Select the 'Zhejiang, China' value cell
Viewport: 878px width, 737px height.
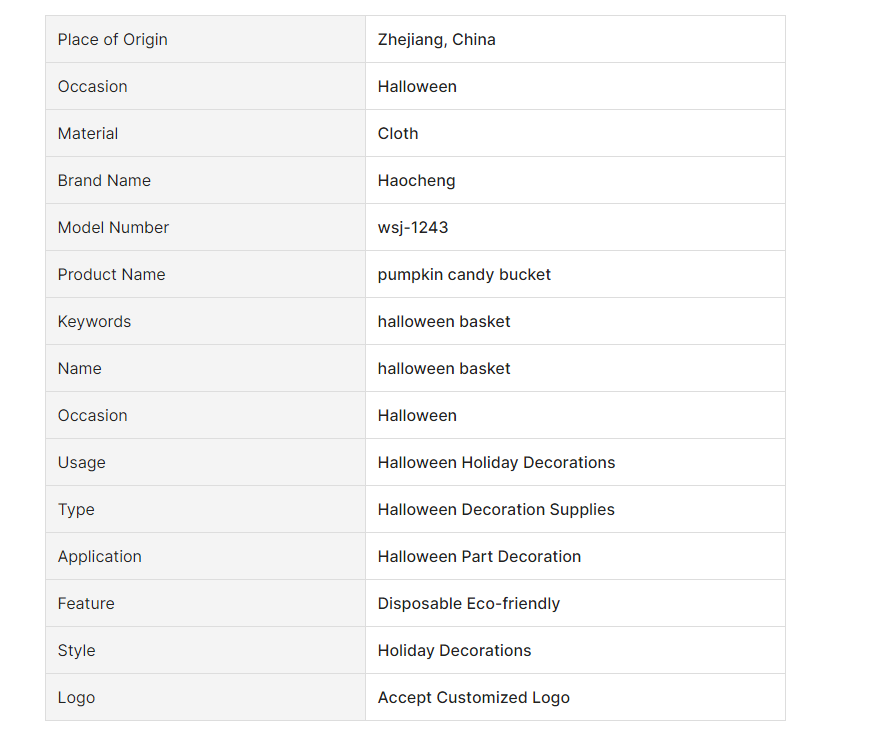(x=436, y=40)
